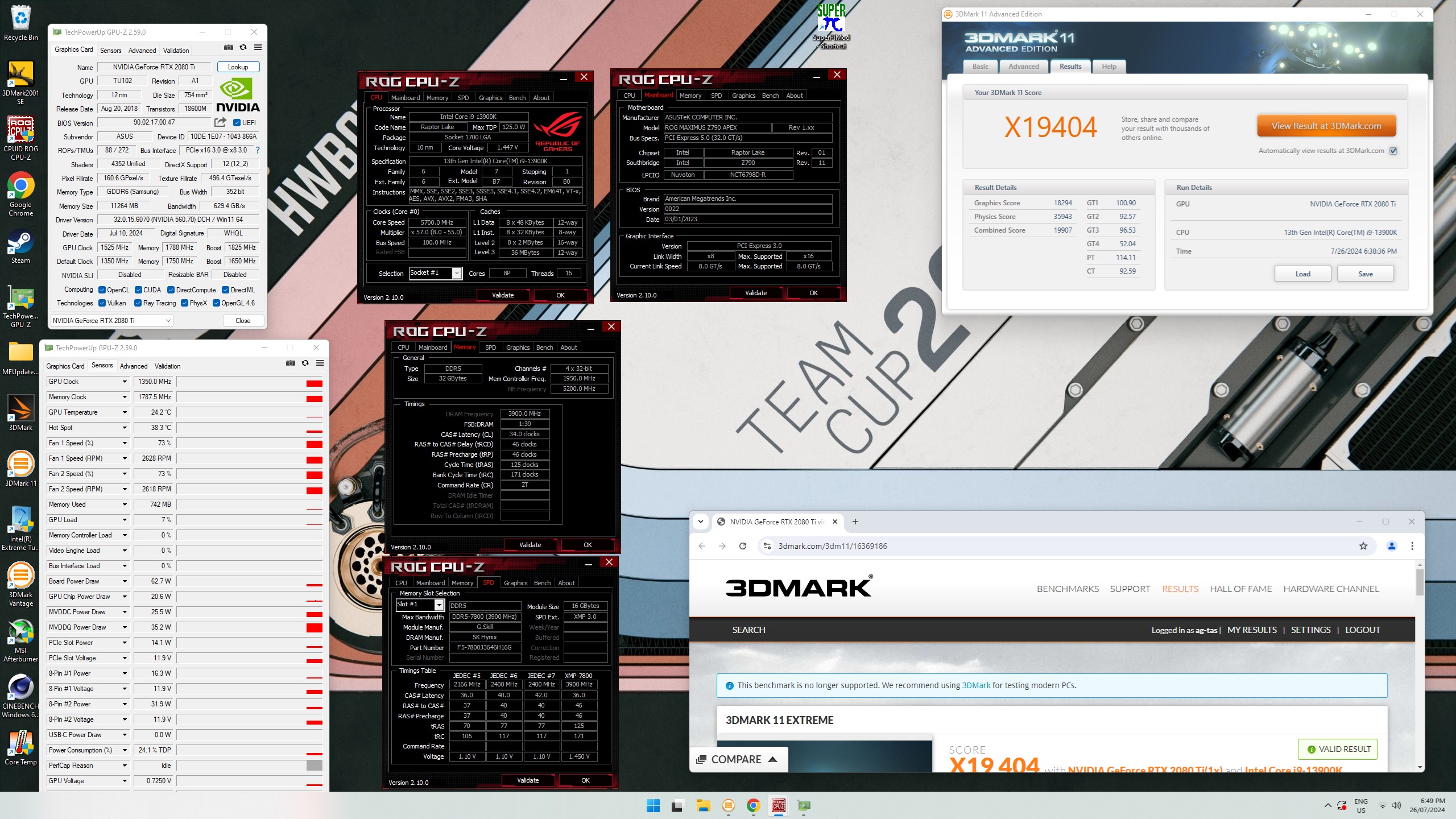Click taskbar volume icon
This screenshot has height=819, width=1456.
[x=1396, y=805]
